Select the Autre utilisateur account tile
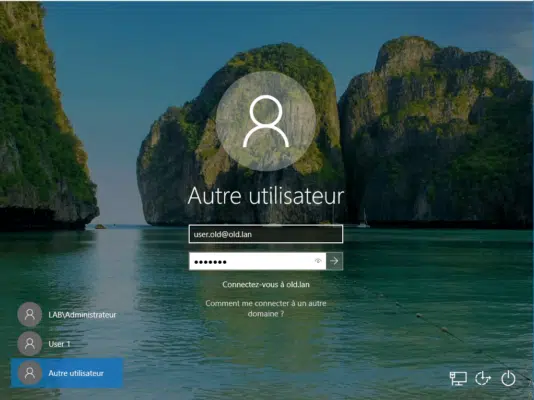This screenshot has width=534, height=400. (67, 373)
